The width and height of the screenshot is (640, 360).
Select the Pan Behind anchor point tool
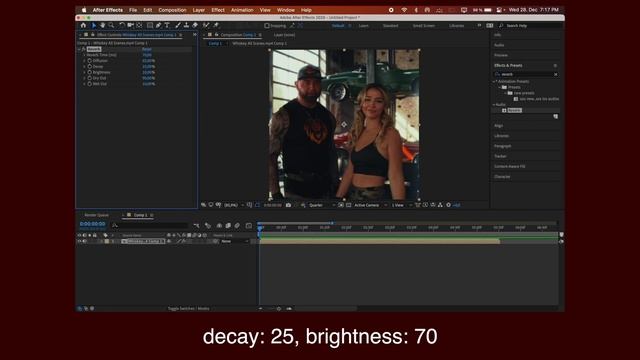click(x=140, y=25)
